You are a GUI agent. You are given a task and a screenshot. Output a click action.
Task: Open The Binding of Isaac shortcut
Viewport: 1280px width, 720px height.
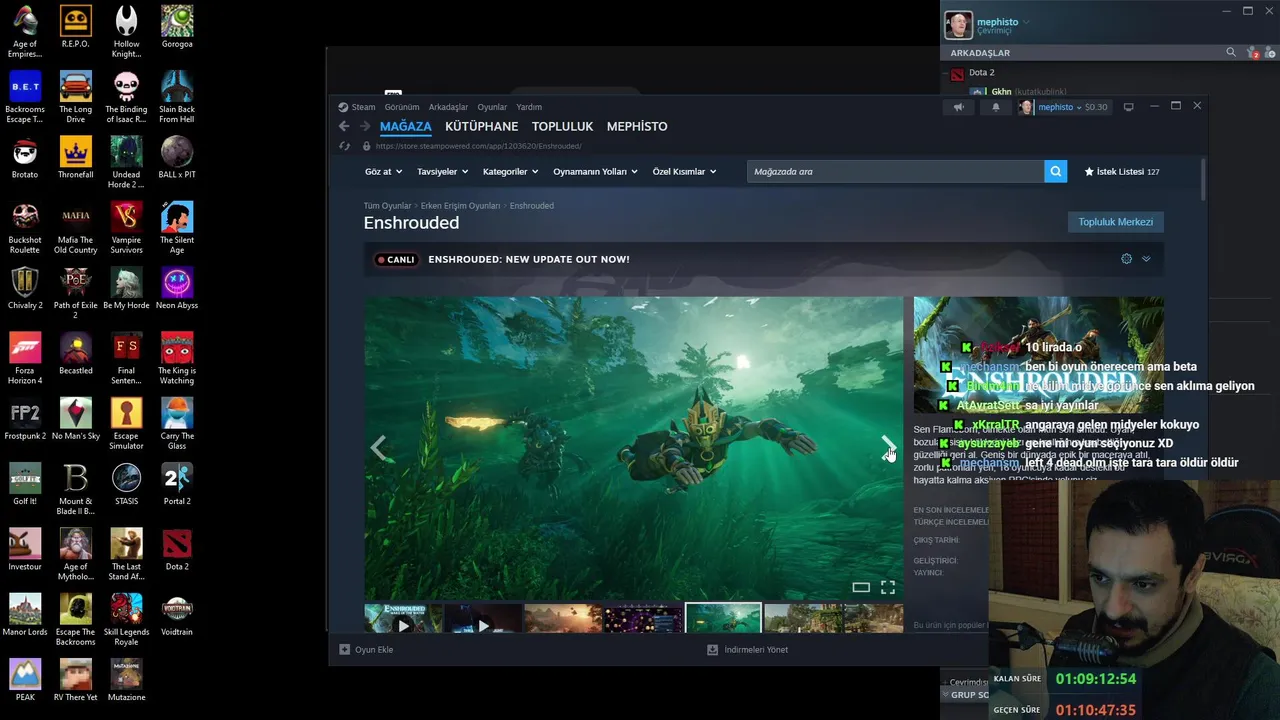tap(126, 97)
